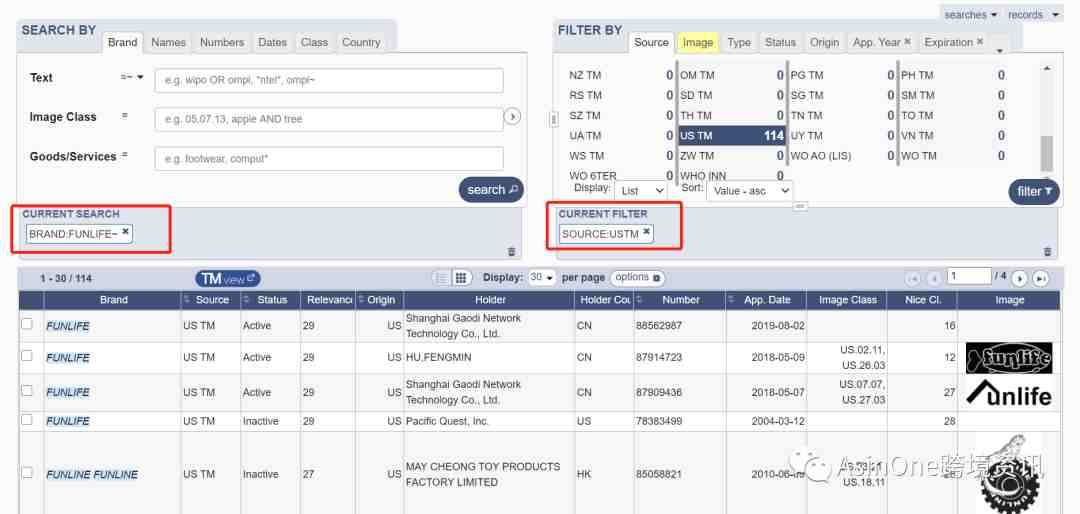Clear current search with trash icon
1080x514 pixels.
(x=511, y=251)
